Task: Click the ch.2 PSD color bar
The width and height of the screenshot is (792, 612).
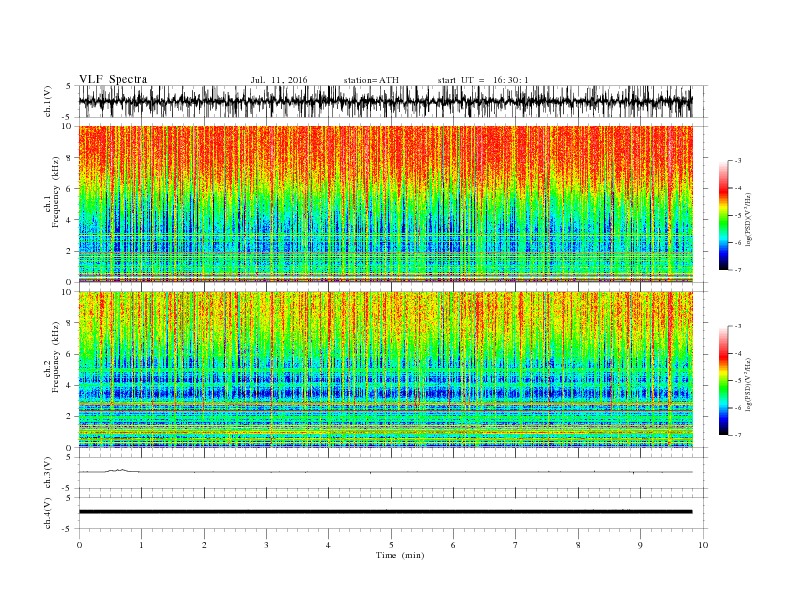Action: (724, 381)
